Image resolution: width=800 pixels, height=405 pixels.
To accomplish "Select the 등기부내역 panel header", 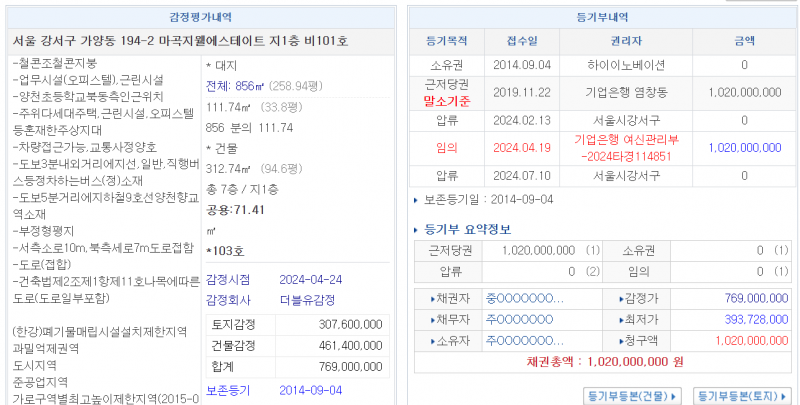I will (x=602, y=16).
